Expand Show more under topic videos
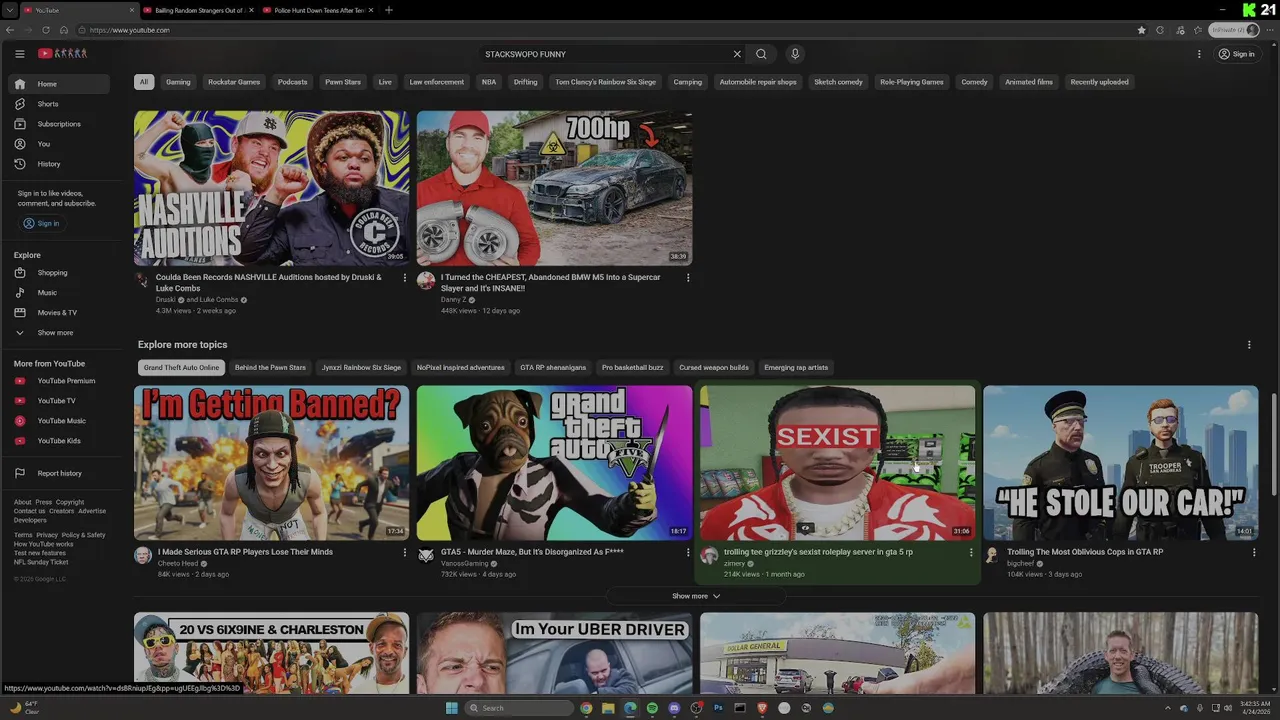The height and width of the screenshot is (720, 1280). tap(696, 596)
